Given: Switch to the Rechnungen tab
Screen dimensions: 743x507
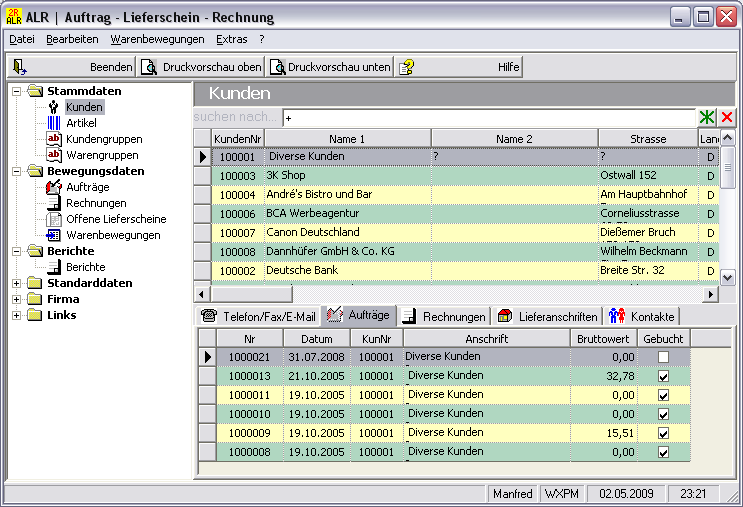Looking at the screenshot, I should (x=445, y=317).
